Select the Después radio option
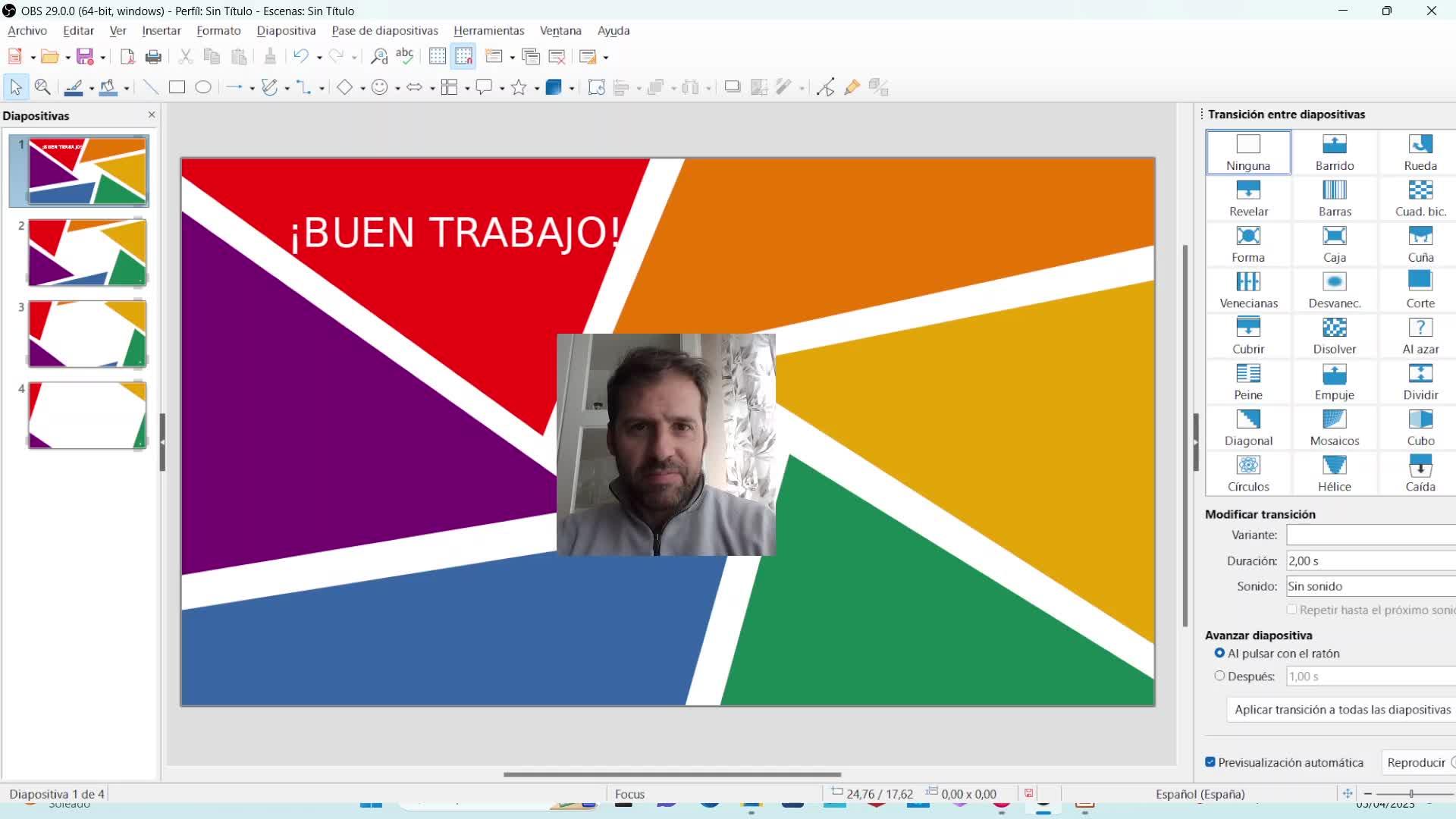The image size is (1456, 819). [1219, 676]
